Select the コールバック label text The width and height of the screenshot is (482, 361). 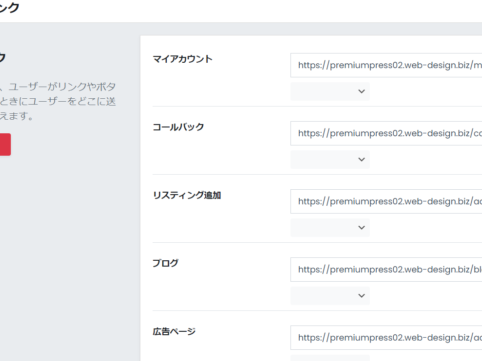(x=178, y=127)
